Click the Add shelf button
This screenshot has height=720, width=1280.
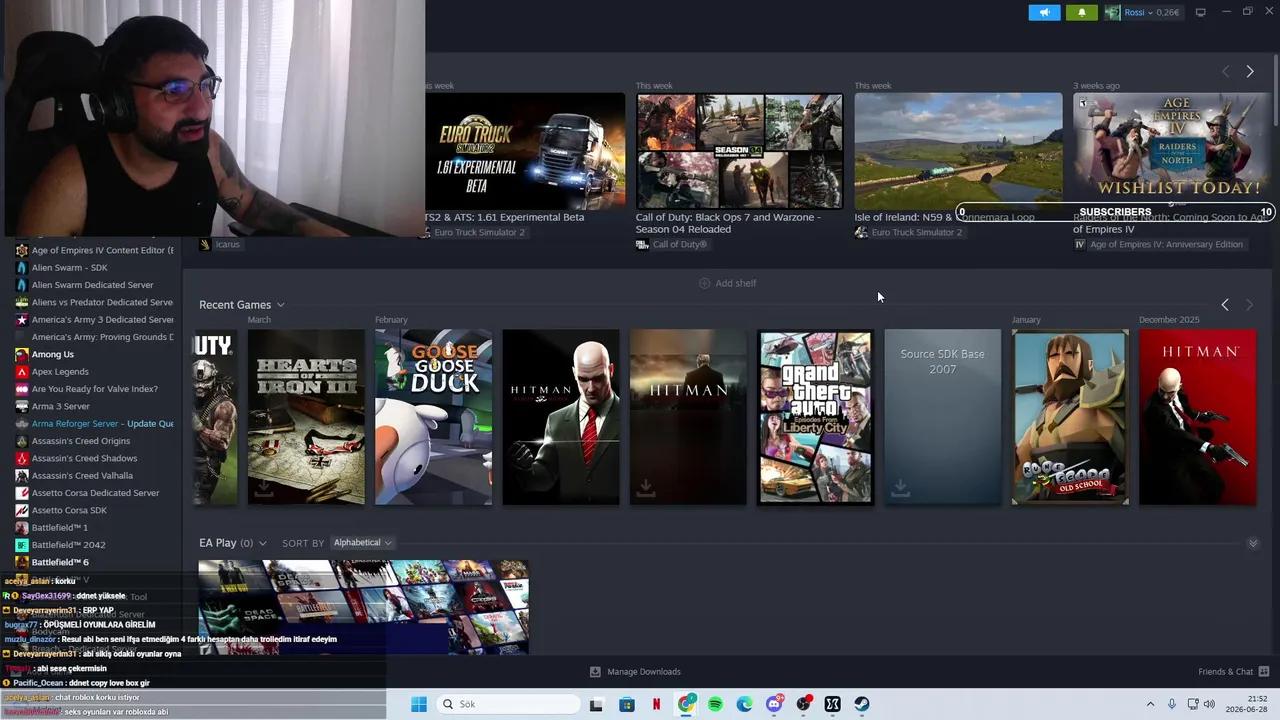[x=727, y=283]
